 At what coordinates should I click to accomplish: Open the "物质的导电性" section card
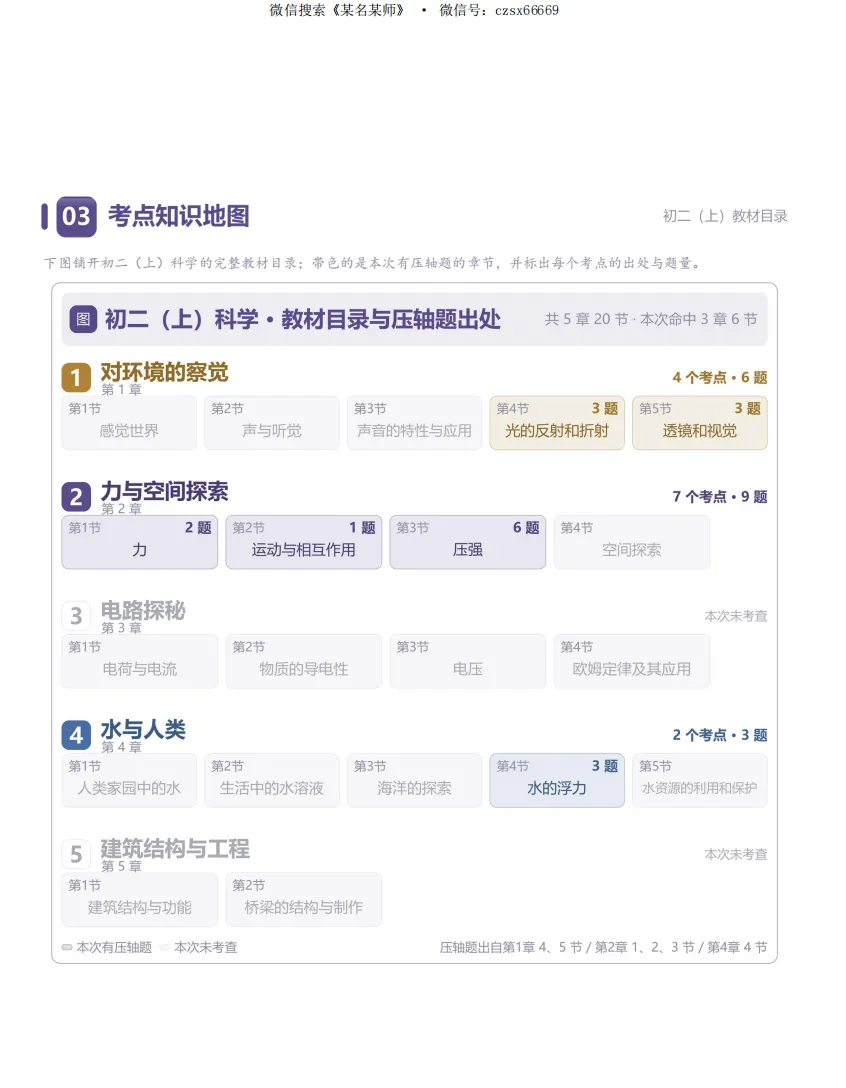coord(304,661)
